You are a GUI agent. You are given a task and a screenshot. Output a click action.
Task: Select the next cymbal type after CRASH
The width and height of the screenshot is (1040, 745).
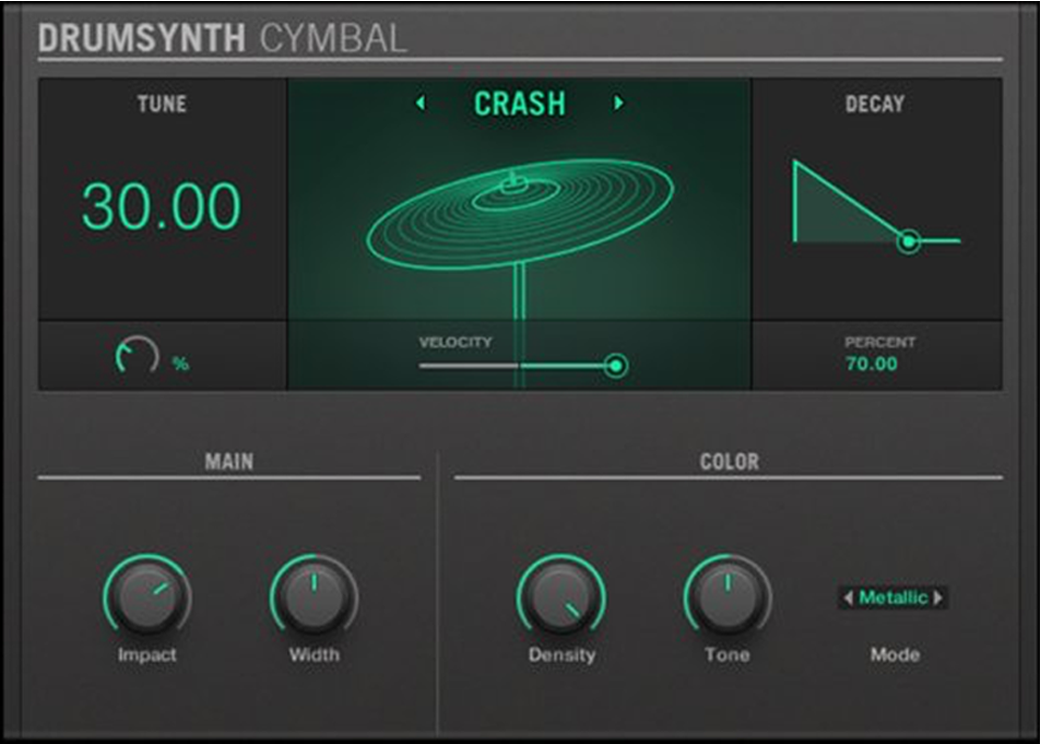click(x=618, y=103)
